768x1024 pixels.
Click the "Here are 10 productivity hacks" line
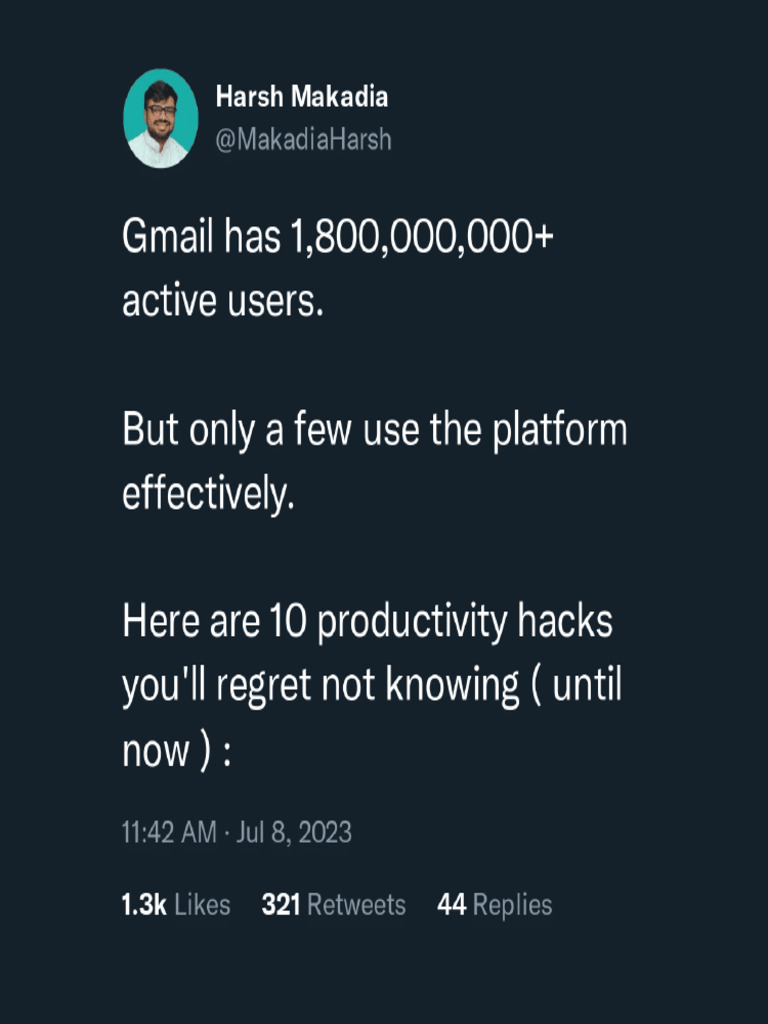pos(367,622)
